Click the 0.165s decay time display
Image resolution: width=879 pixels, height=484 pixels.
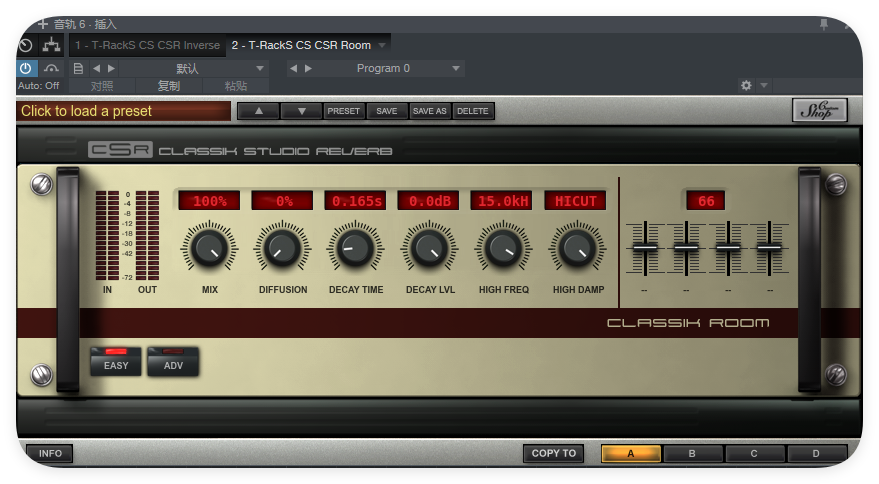pyautogui.click(x=355, y=201)
